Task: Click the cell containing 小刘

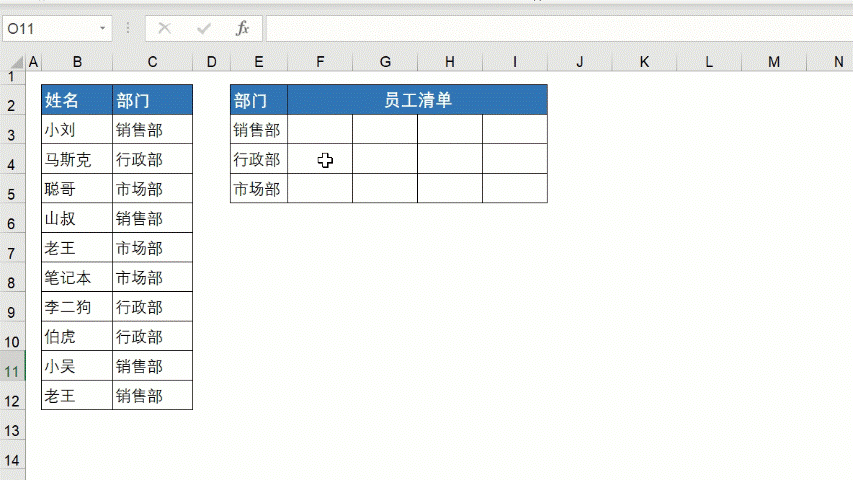Action: (x=77, y=130)
